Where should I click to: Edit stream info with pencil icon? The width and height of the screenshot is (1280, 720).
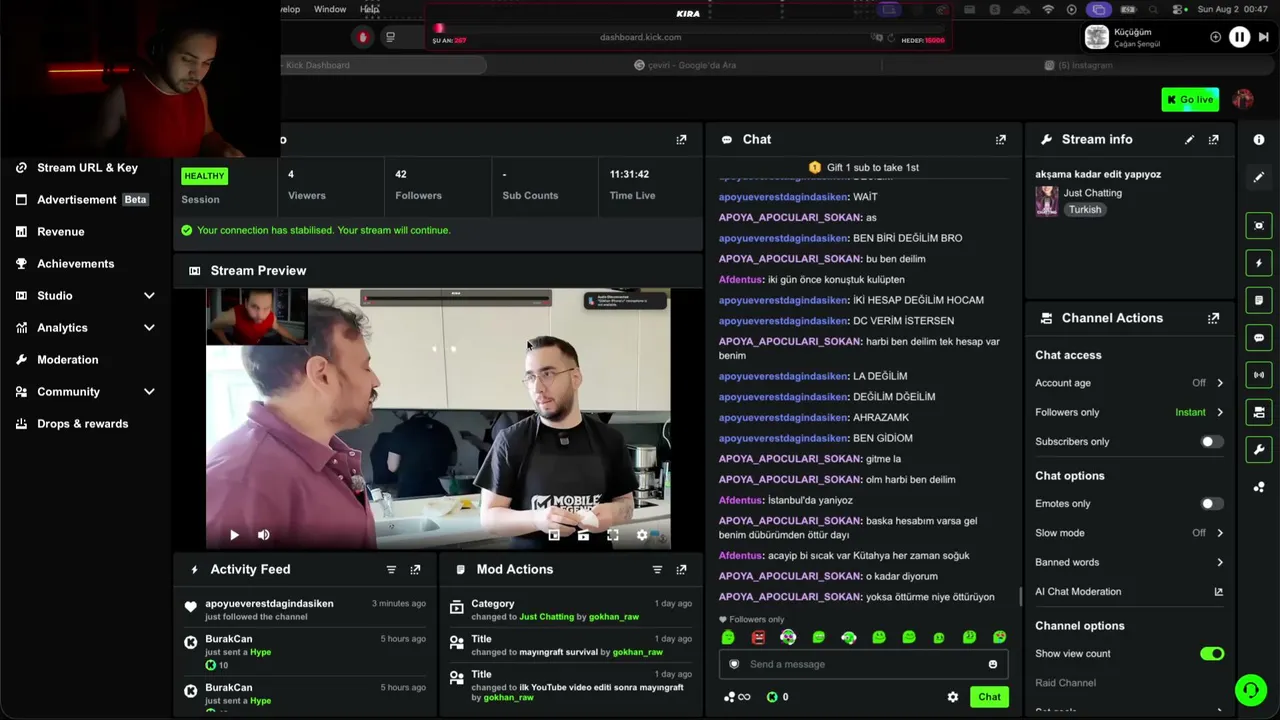(x=1189, y=140)
